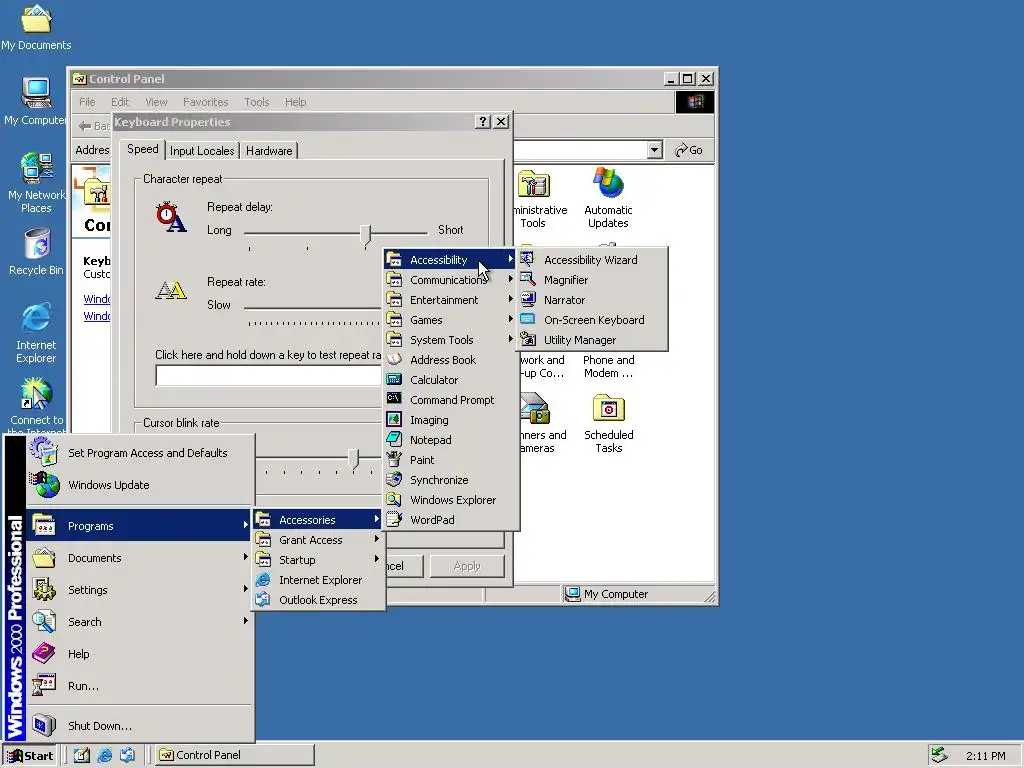Open Favorites menu in Control Panel
Image resolution: width=1024 pixels, height=768 pixels.
click(206, 102)
